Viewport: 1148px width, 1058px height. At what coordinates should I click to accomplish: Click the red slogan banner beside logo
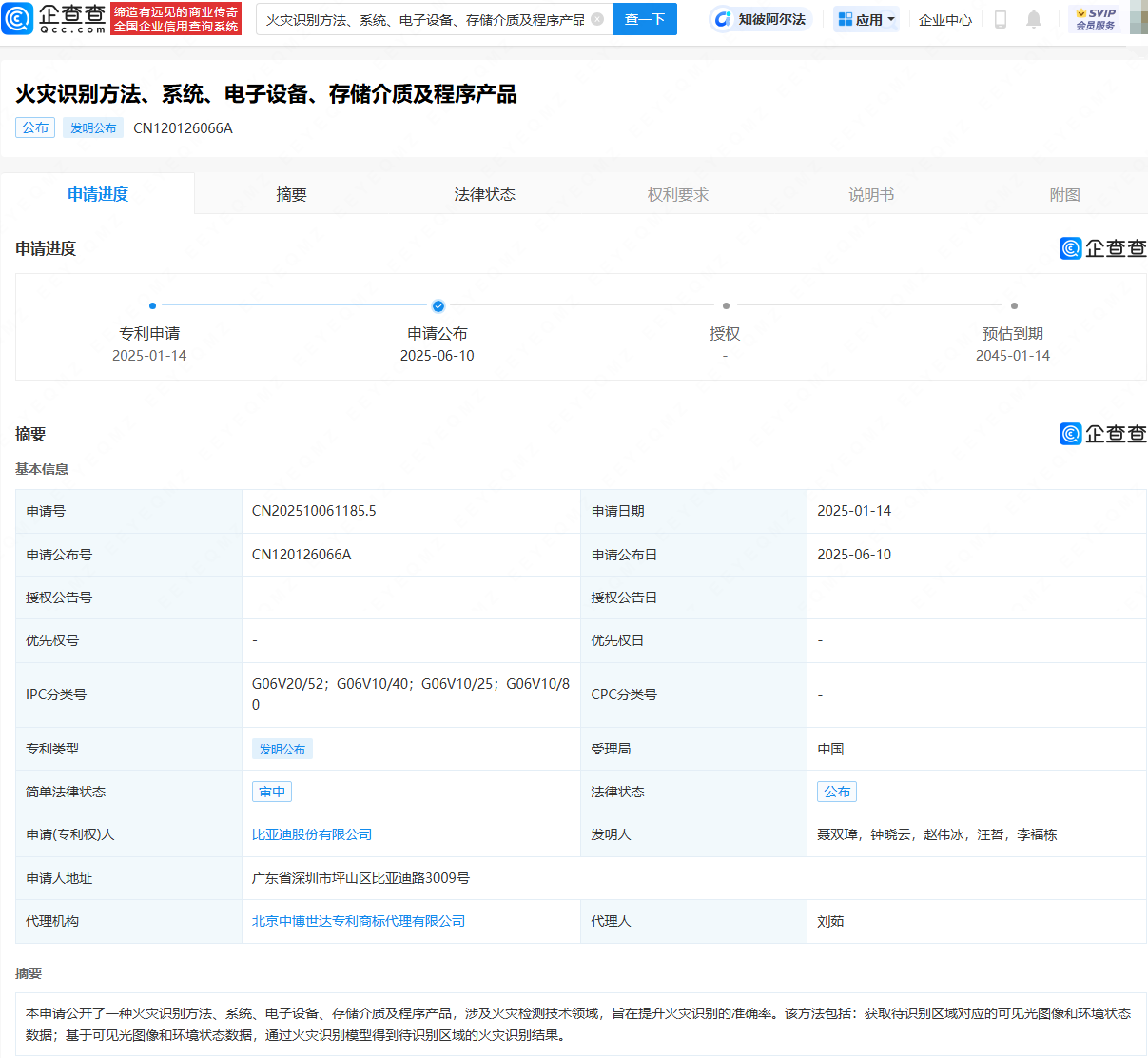pos(176,19)
